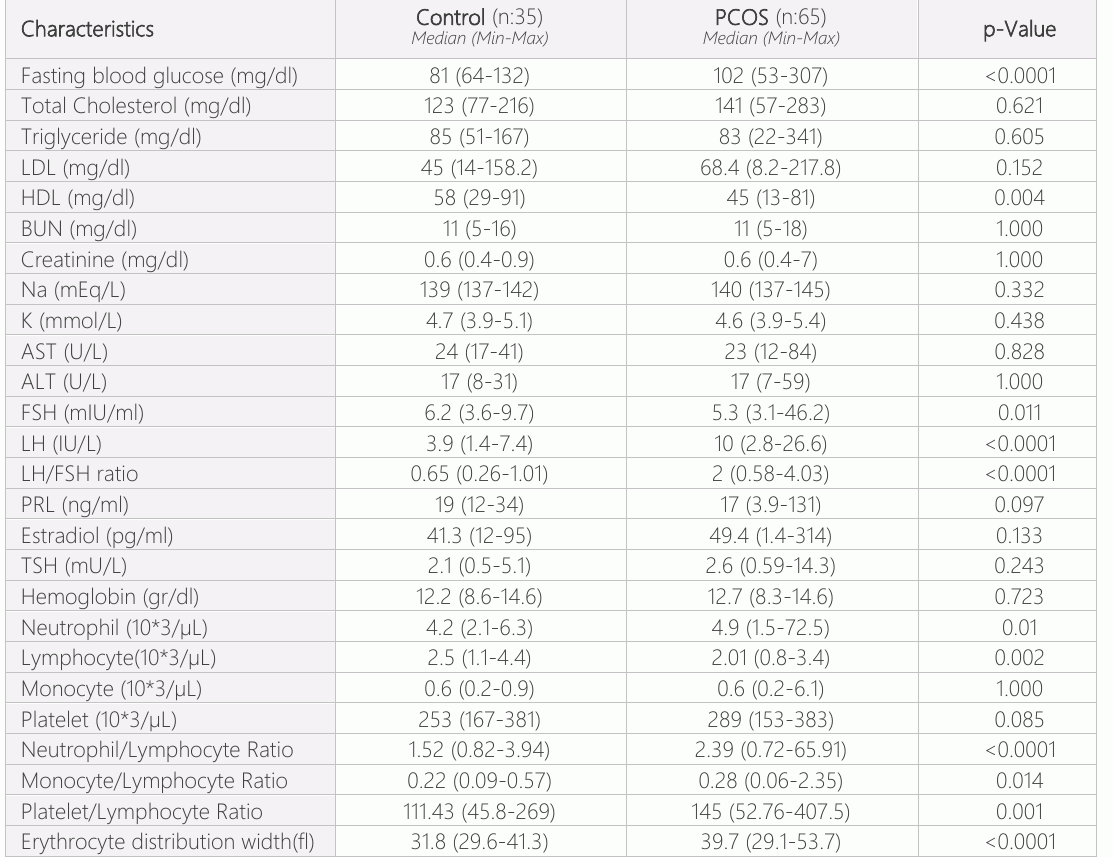Select the LH/FSH ratio row label

pos(80,474)
